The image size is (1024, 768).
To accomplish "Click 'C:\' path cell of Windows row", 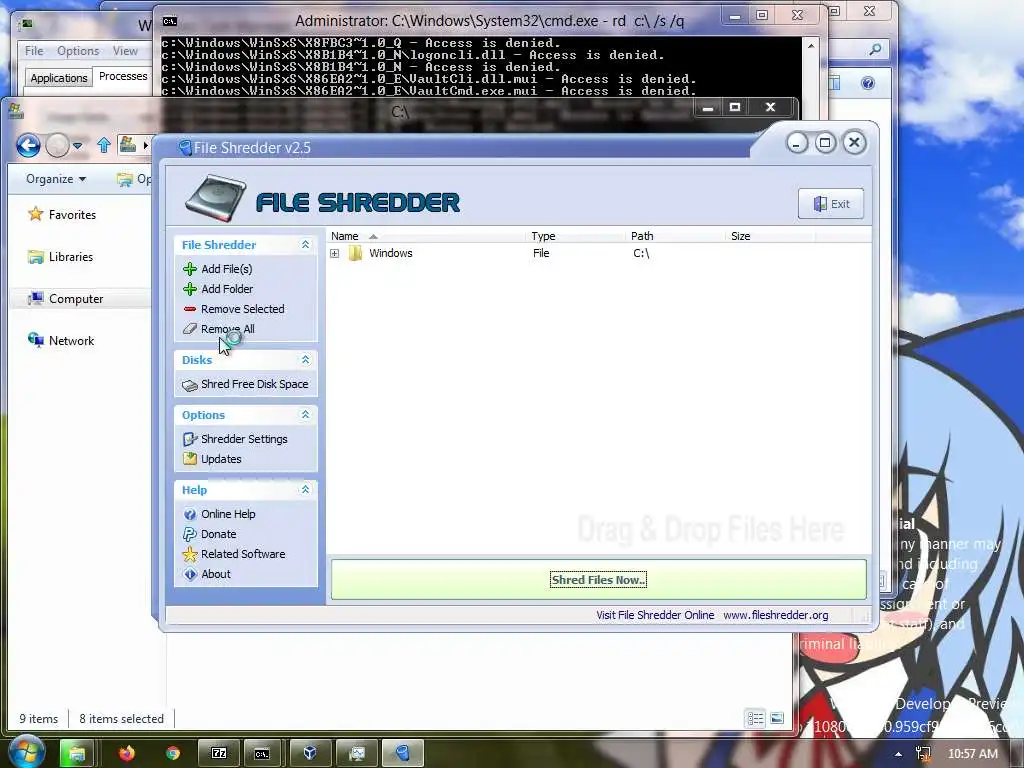I will click(641, 253).
